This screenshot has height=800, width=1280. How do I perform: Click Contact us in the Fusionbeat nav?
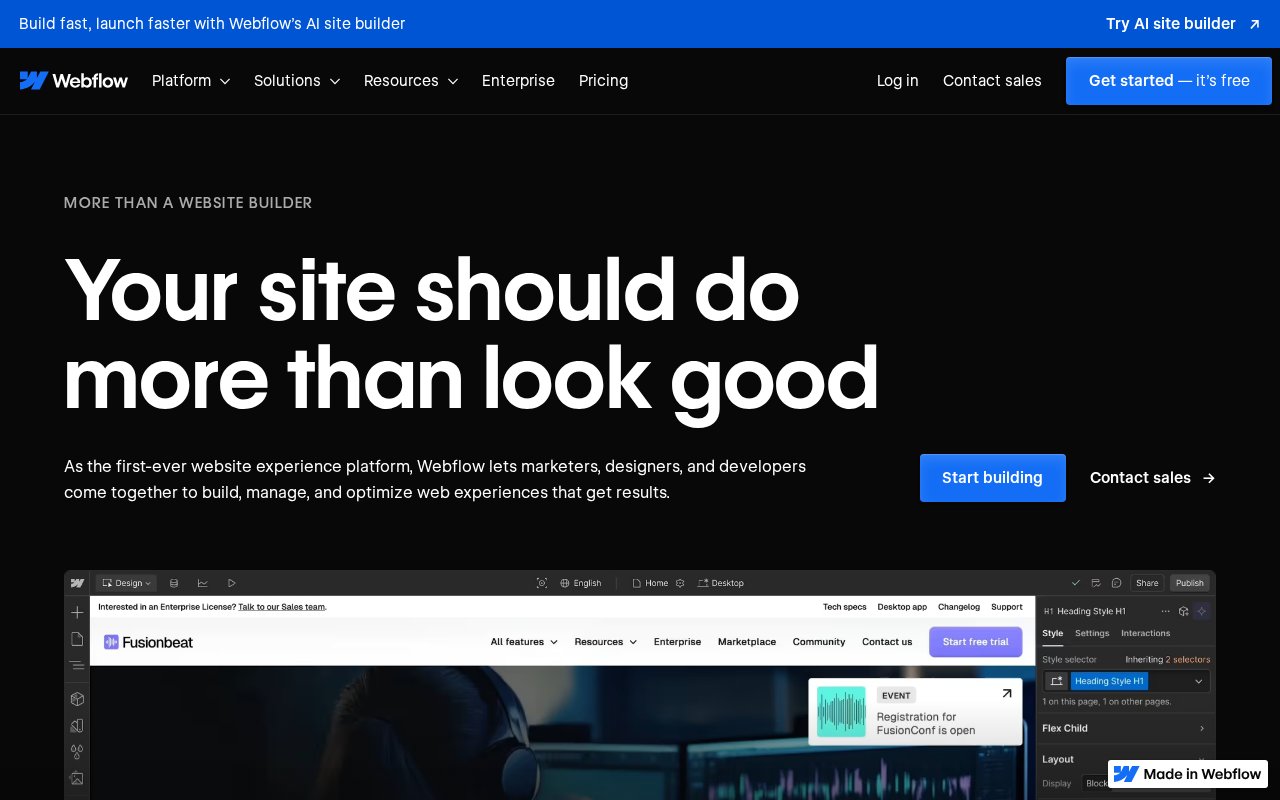tap(887, 642)
